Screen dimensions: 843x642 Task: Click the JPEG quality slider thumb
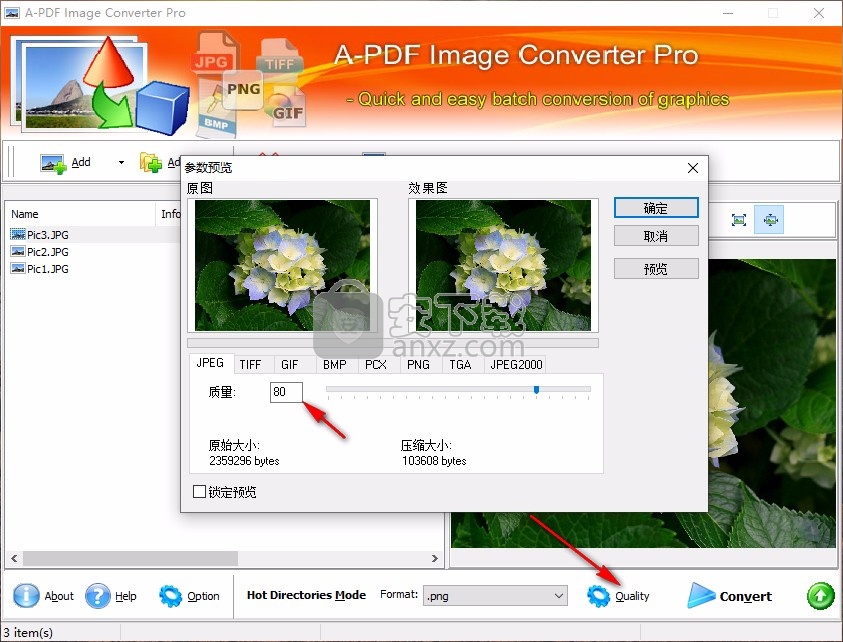(537, 389)
